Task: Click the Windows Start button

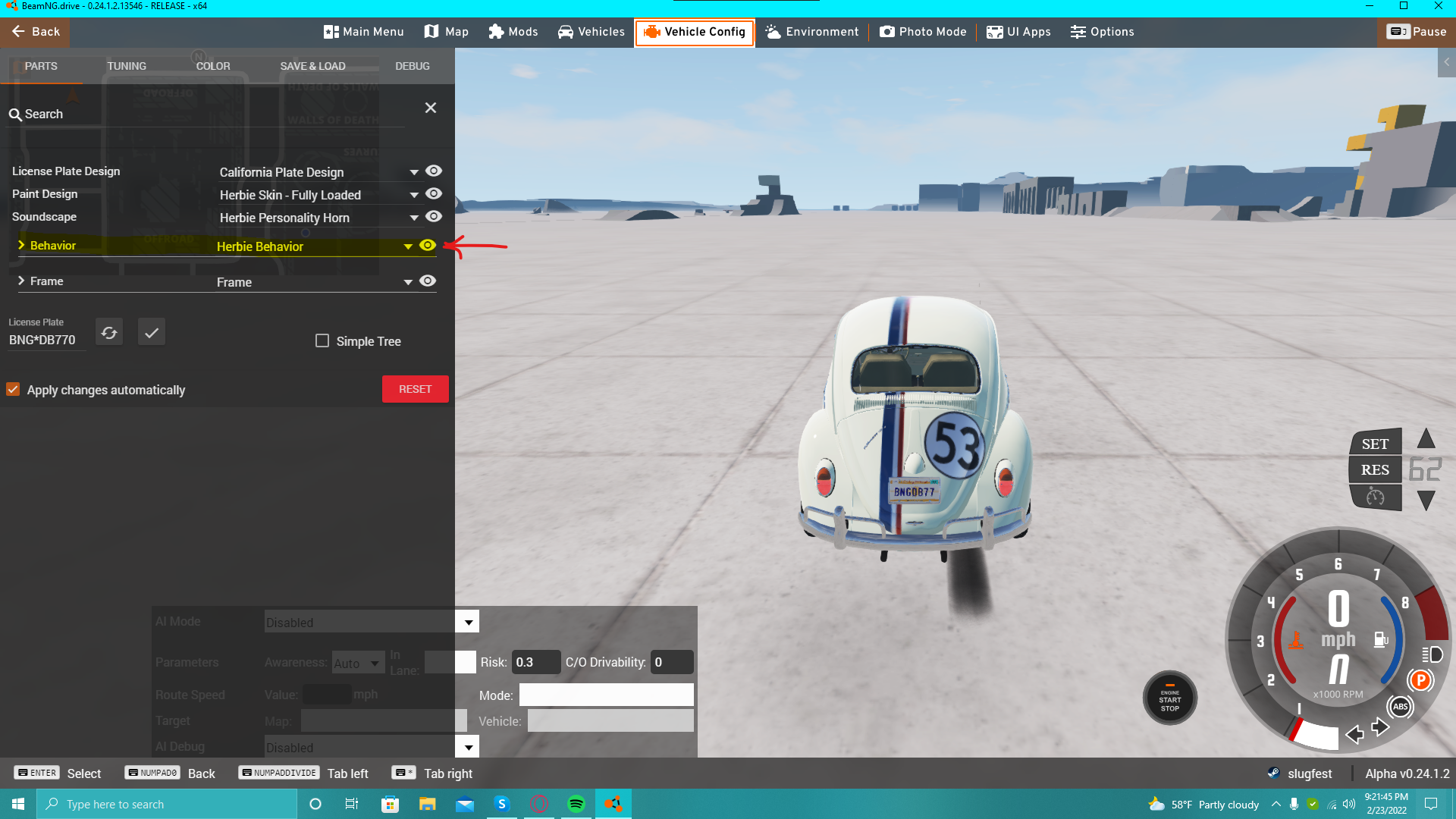Action: click(x=18, y=804)
